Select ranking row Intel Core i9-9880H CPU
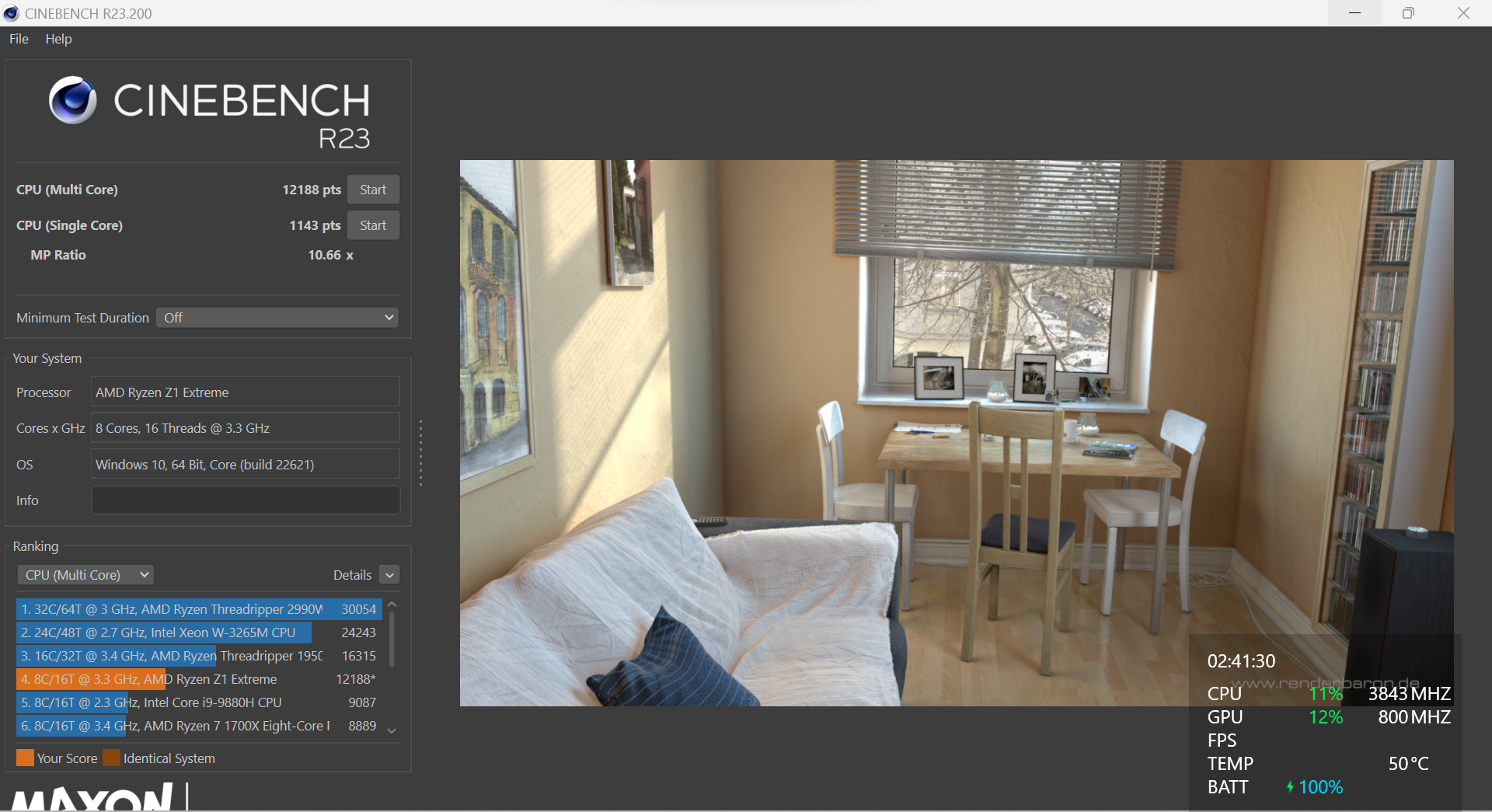The height and width of the screenshot is (812, 1492). pos(198,702)
